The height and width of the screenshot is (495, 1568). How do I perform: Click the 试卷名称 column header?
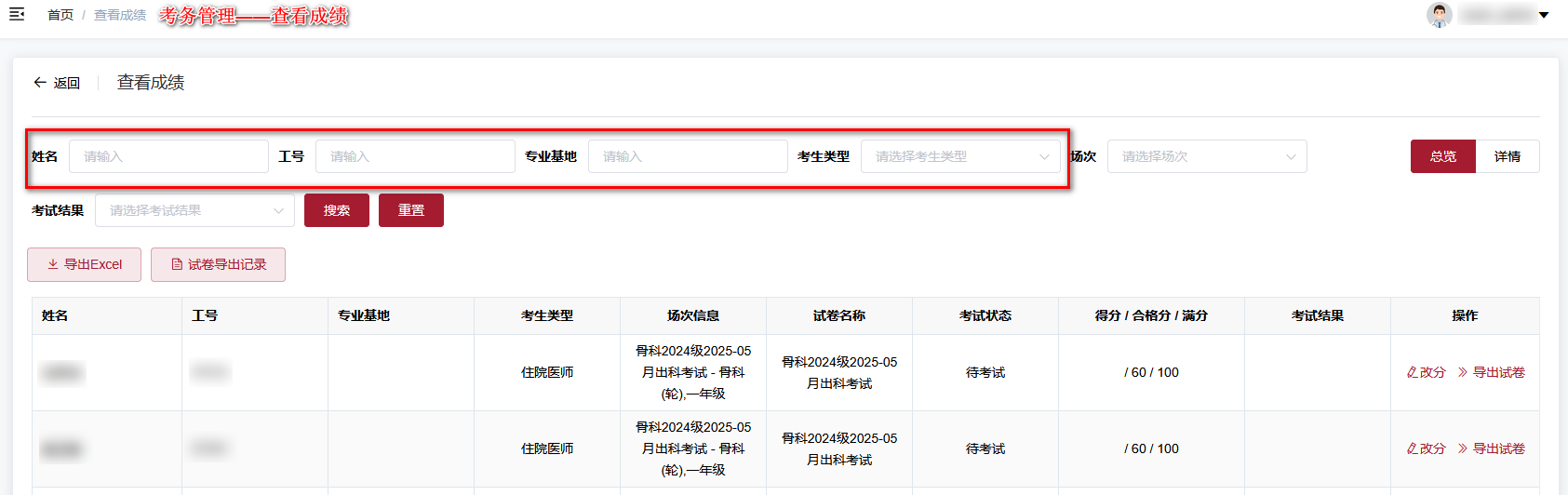coord(839,315)
